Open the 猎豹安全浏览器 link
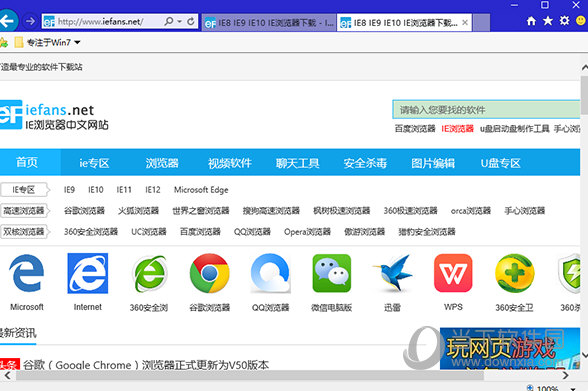588x391 pixels. (427, 232)
